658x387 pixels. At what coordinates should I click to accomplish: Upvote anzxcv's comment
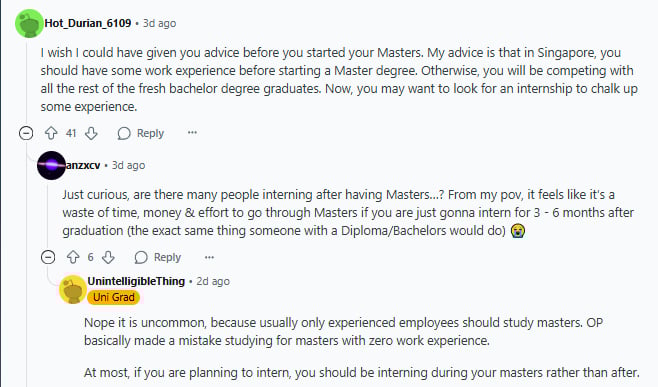coord(73,257)
